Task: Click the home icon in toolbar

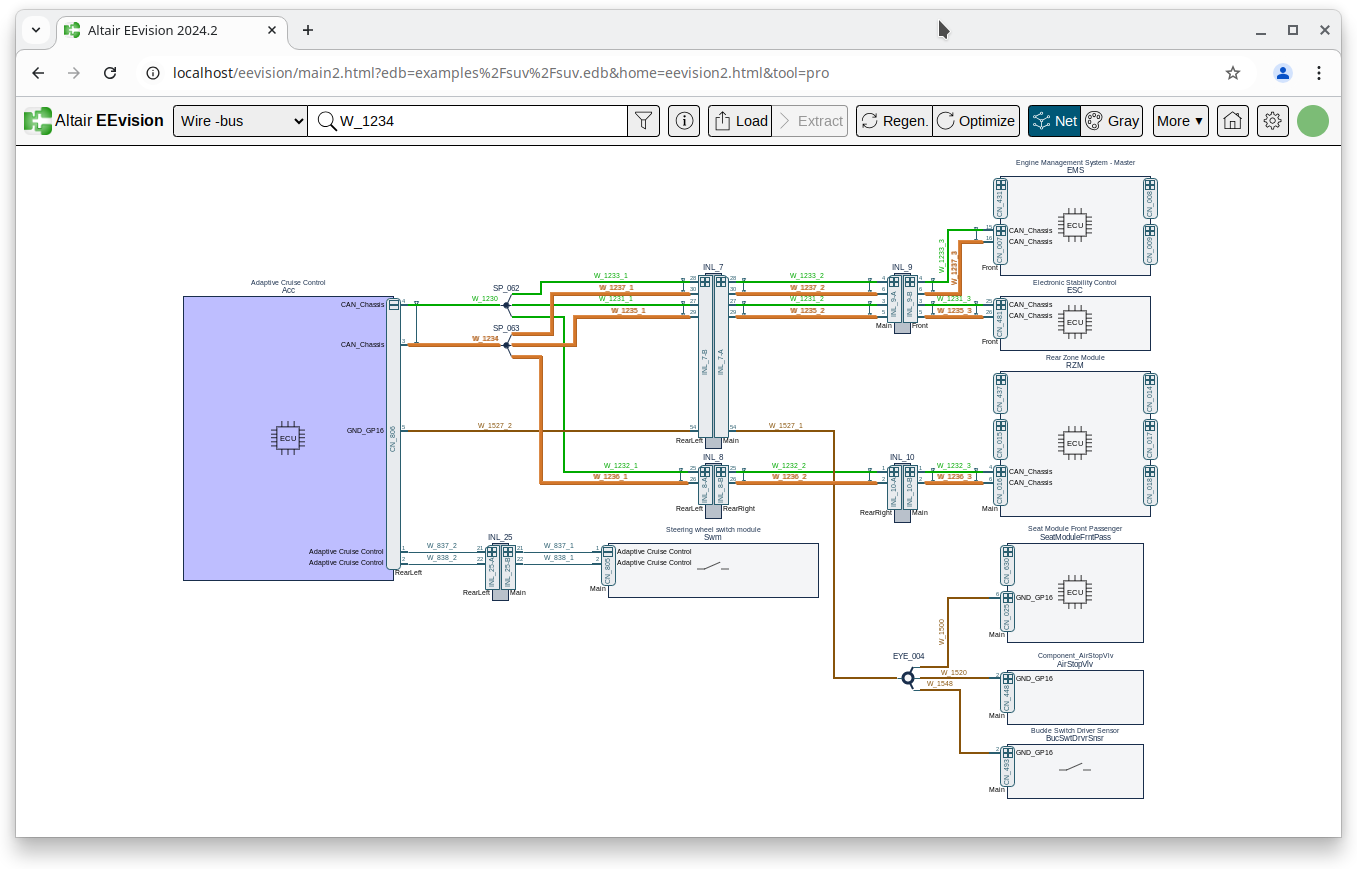Action: 1232,121
